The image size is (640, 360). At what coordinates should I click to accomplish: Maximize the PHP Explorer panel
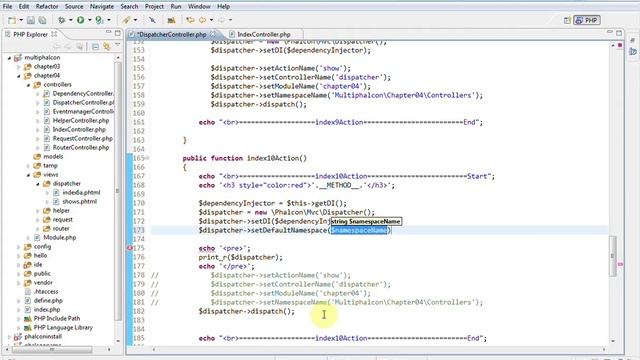[118, 33]
